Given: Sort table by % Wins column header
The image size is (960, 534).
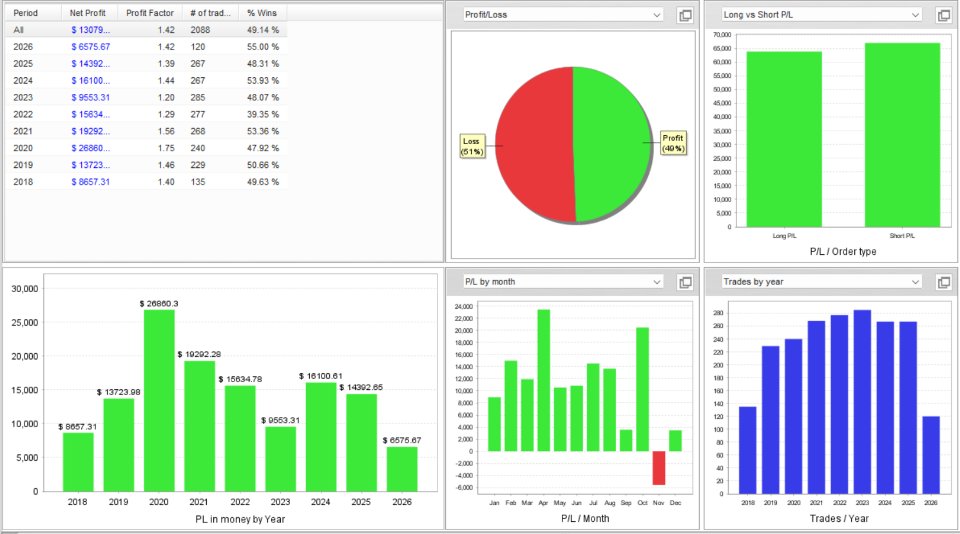Looking at the screenshot, I should pyautogui.click(x=262, y=13).
